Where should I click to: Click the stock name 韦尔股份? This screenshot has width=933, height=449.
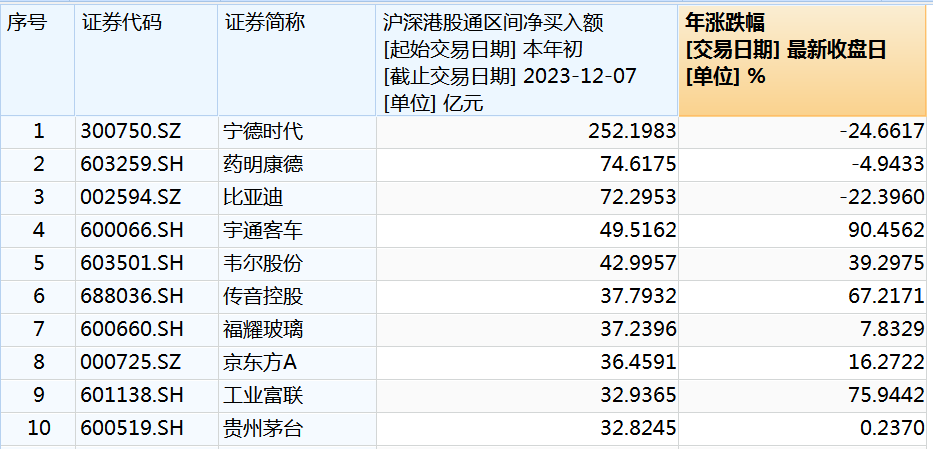point(263,263)
